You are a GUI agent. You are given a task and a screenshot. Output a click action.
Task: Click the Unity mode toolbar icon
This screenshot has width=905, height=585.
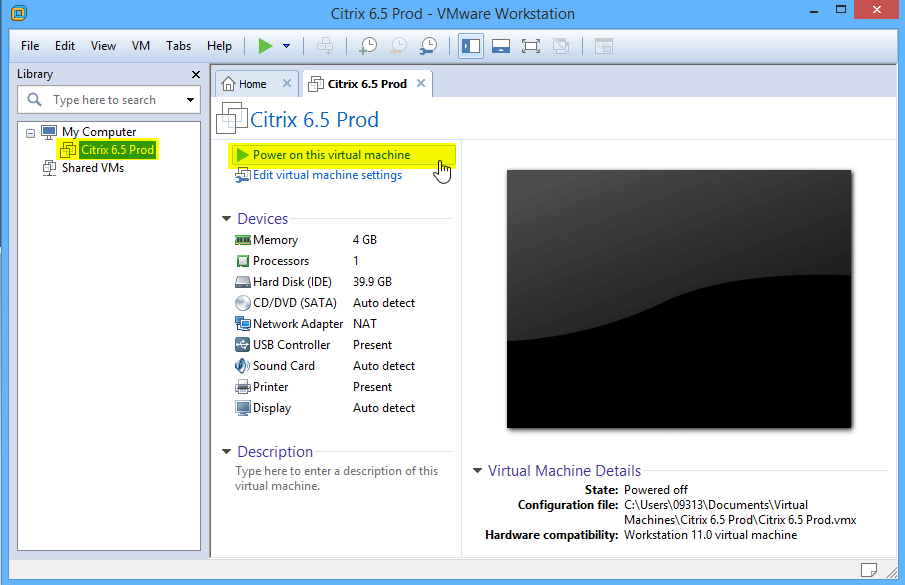pyautogui.click(x=560, y=46)
